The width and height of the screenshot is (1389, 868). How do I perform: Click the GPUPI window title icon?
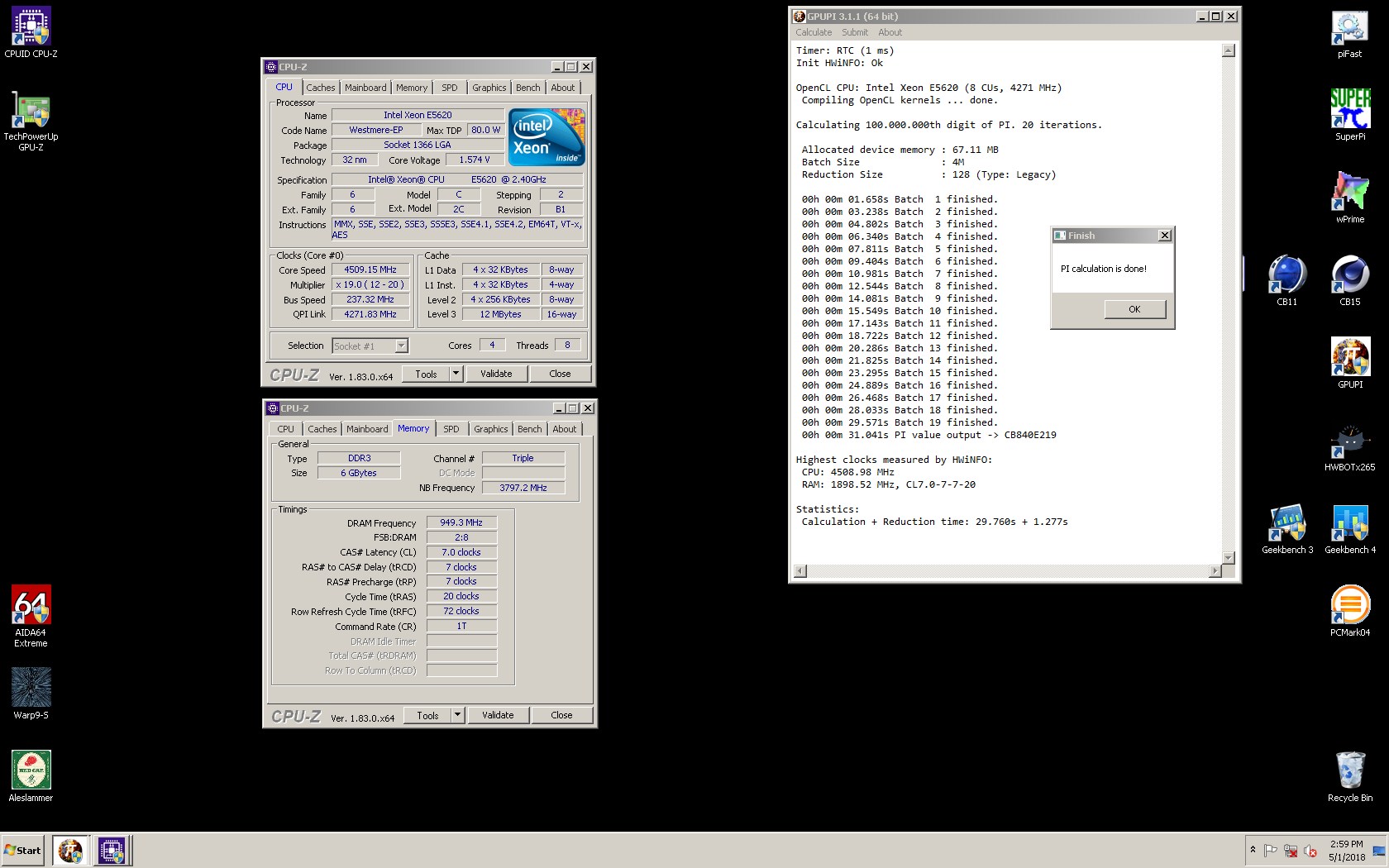[800, 17]
